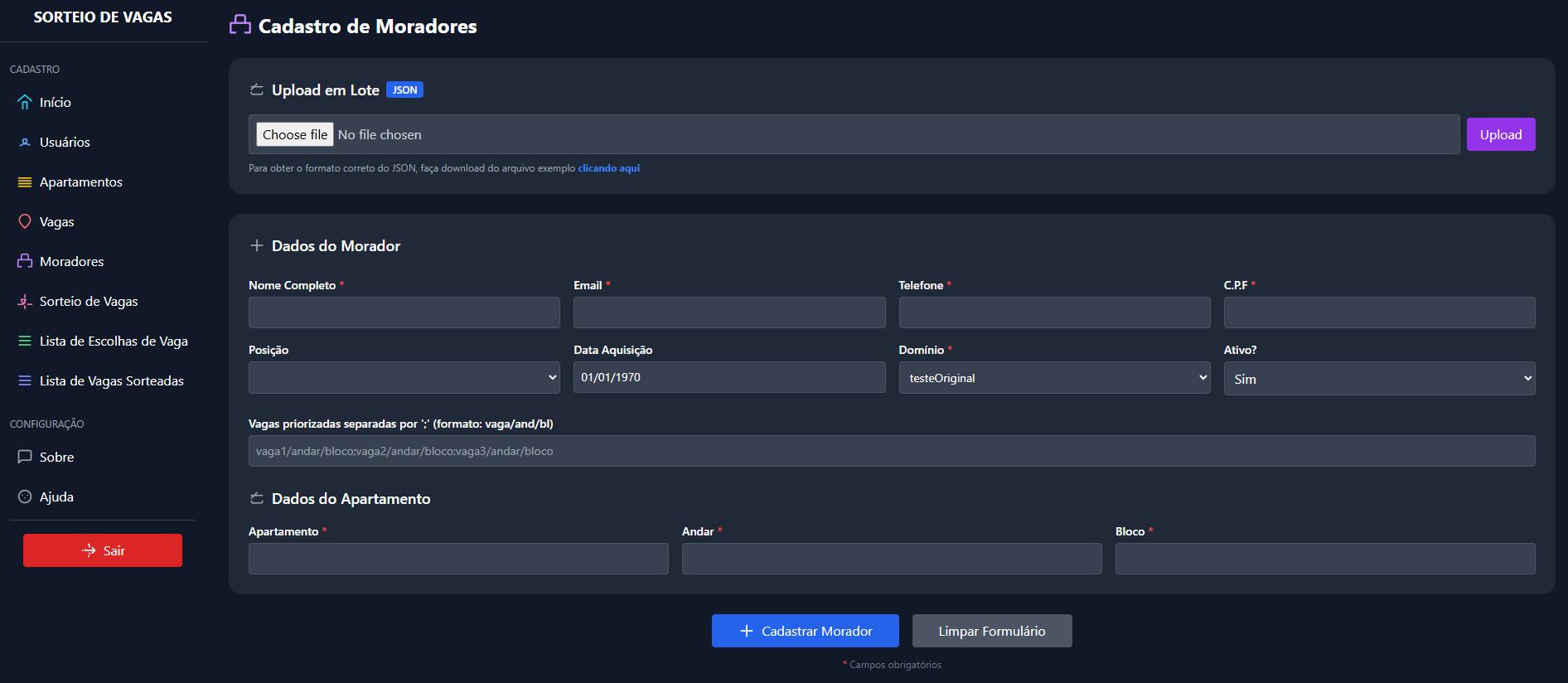
Task: Click the purple Moradores sidebar icon
Action: point(25,262)
